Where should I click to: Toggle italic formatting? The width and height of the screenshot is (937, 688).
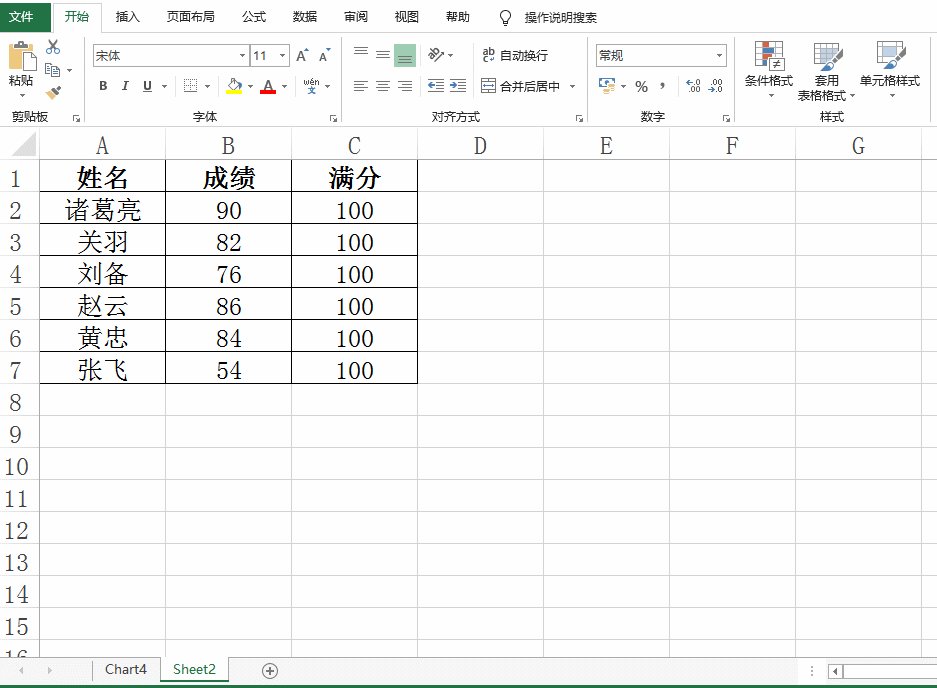click(x=125, y=85)
